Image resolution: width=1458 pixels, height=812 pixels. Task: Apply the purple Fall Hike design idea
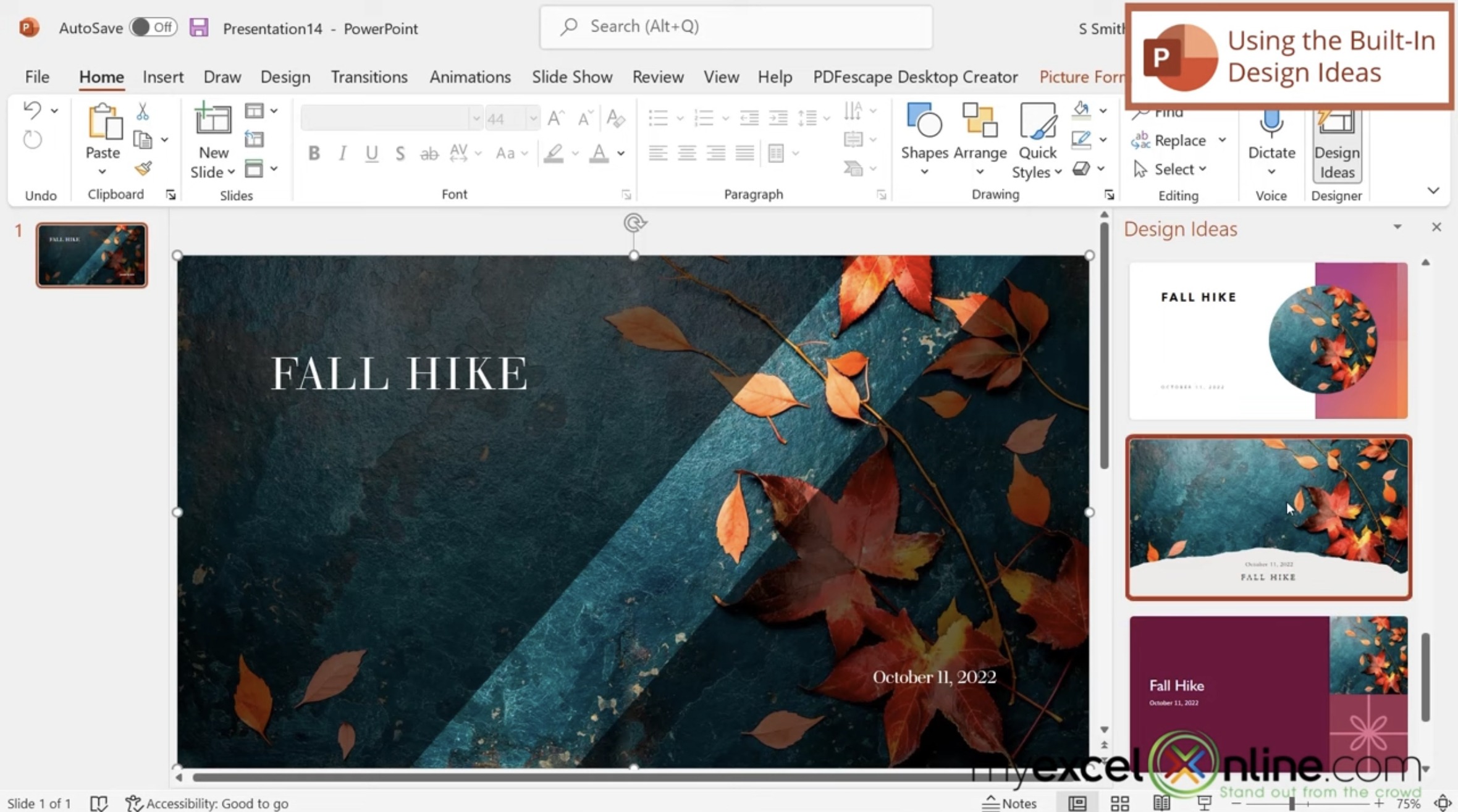click(1268, 694)
